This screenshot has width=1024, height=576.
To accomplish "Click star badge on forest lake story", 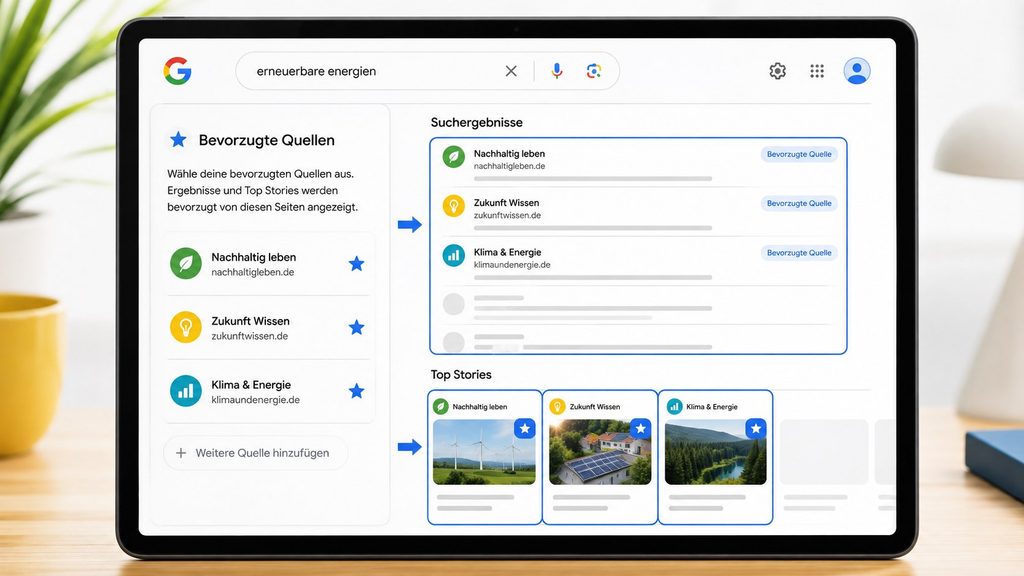I will click(756, 428).
